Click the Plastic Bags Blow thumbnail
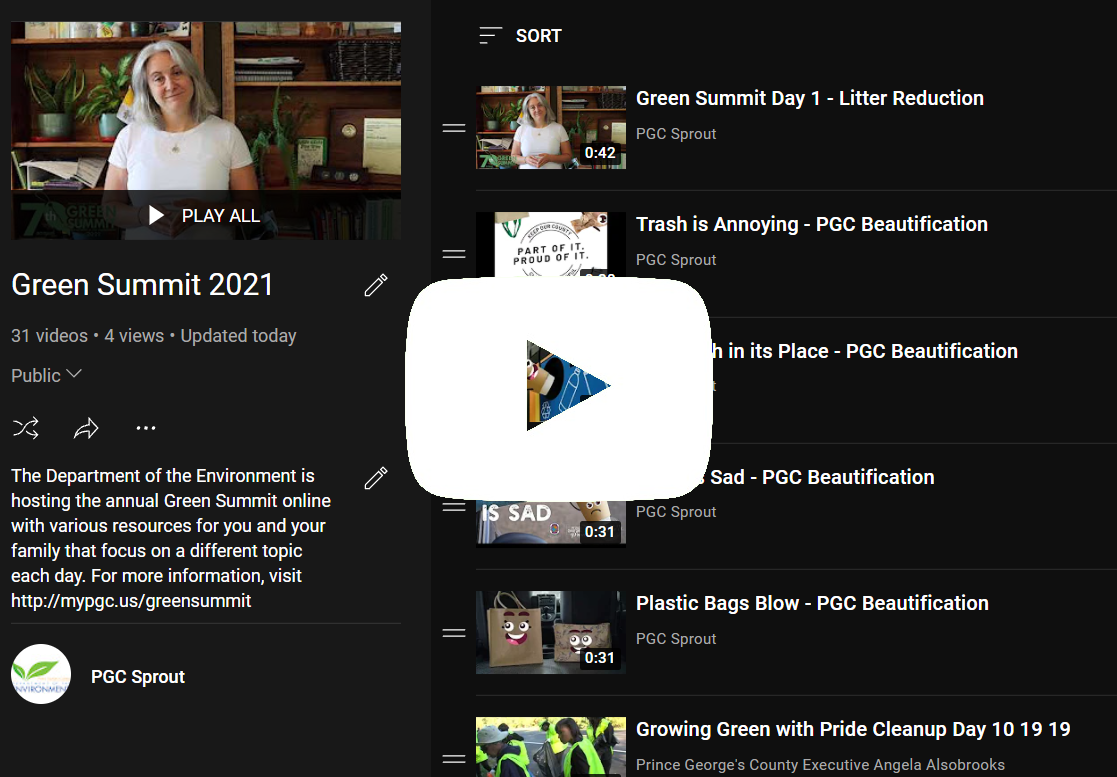Viewport: 1117px width, 777px height. coord(550,632)
